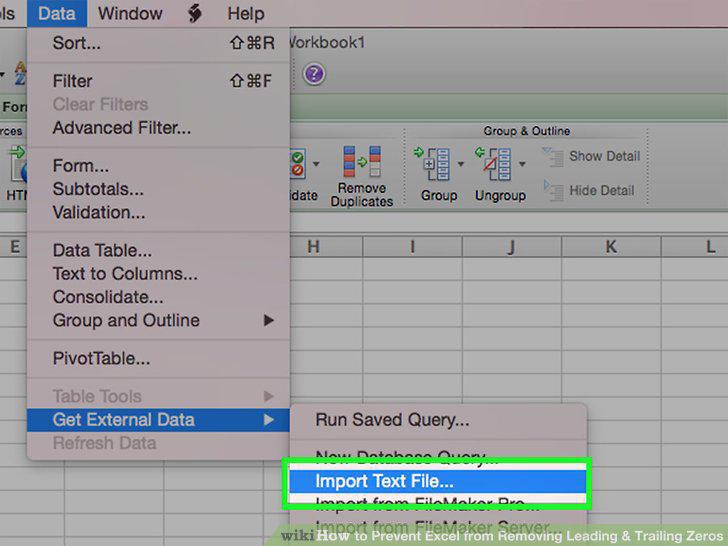Click the Validate icon in the ribbon
Image resolution: width=728 pixels, height=546 pixels.
click(x=298, y=163)
